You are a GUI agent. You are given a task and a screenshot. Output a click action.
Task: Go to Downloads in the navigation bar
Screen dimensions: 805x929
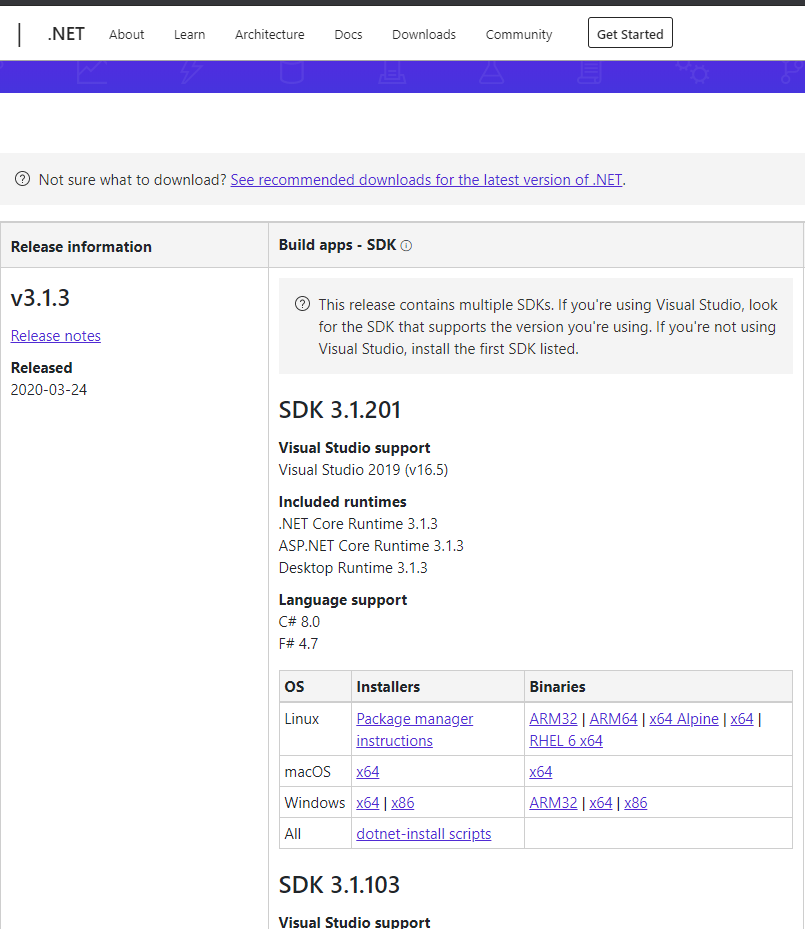pos(424,34)
